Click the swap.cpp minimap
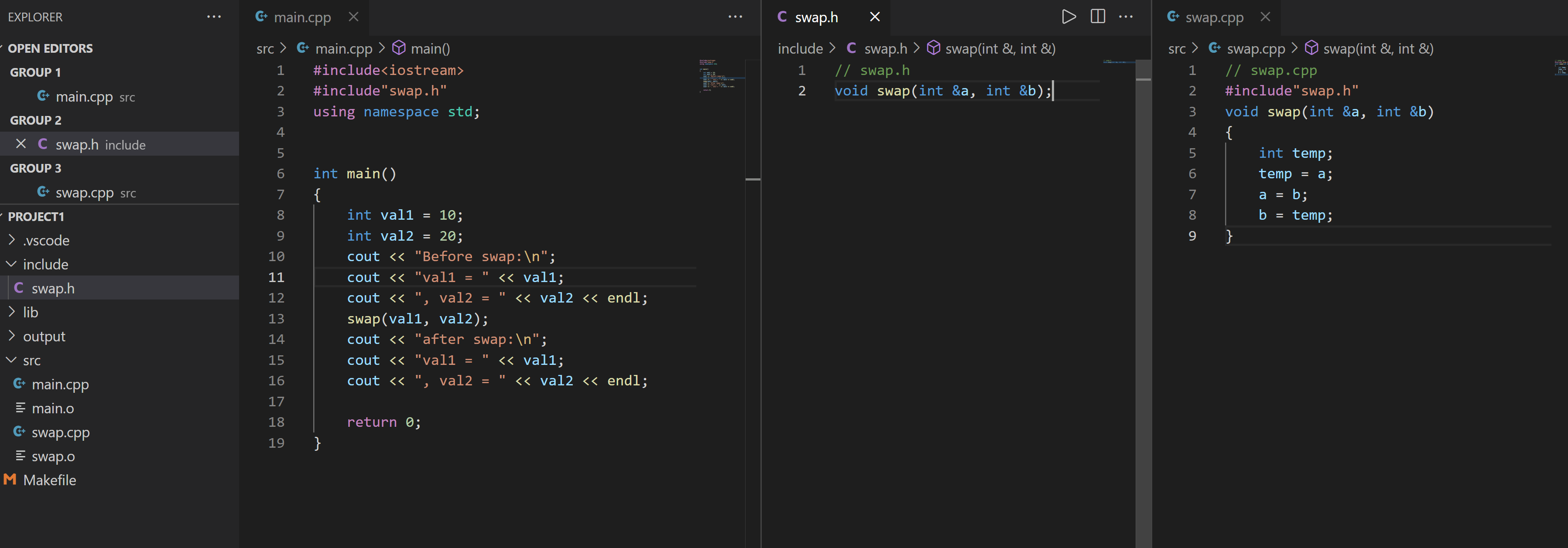 [1561, 67]
